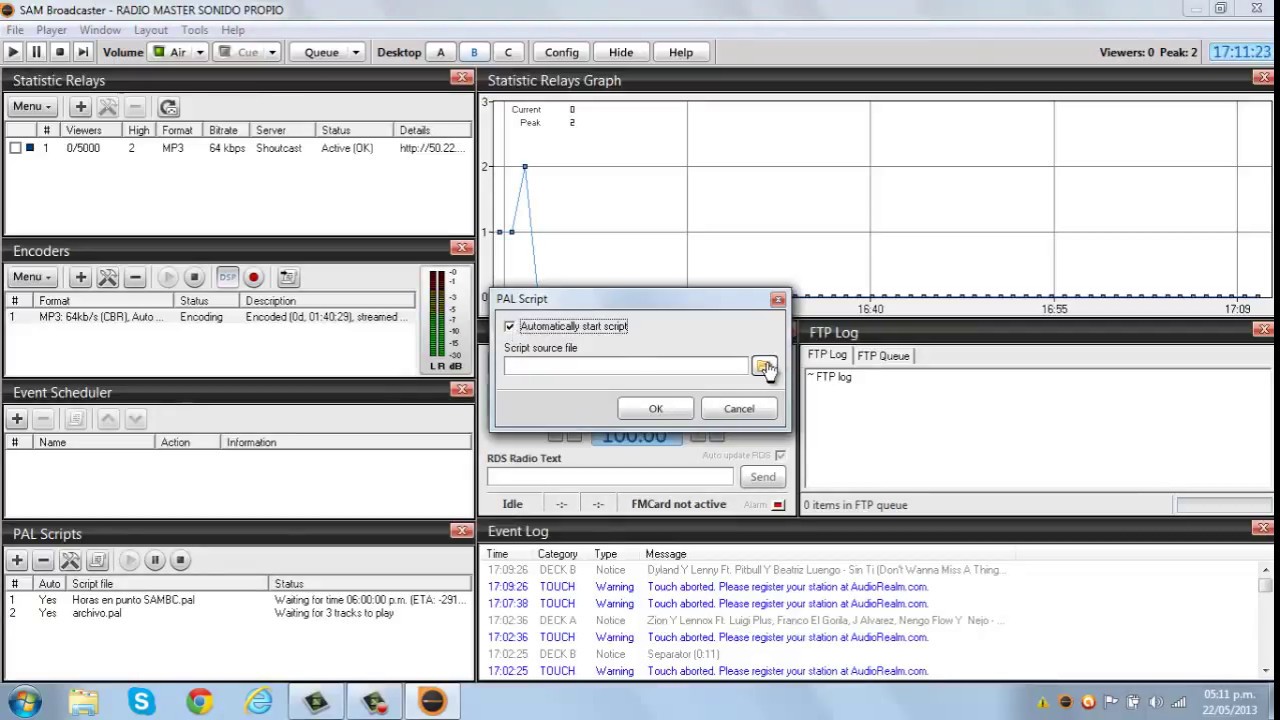Image resolution: width=1280 pixels, height=720 pixels.
Task: Skip to next track in toolbar
Action: click(x=83, y=52)
